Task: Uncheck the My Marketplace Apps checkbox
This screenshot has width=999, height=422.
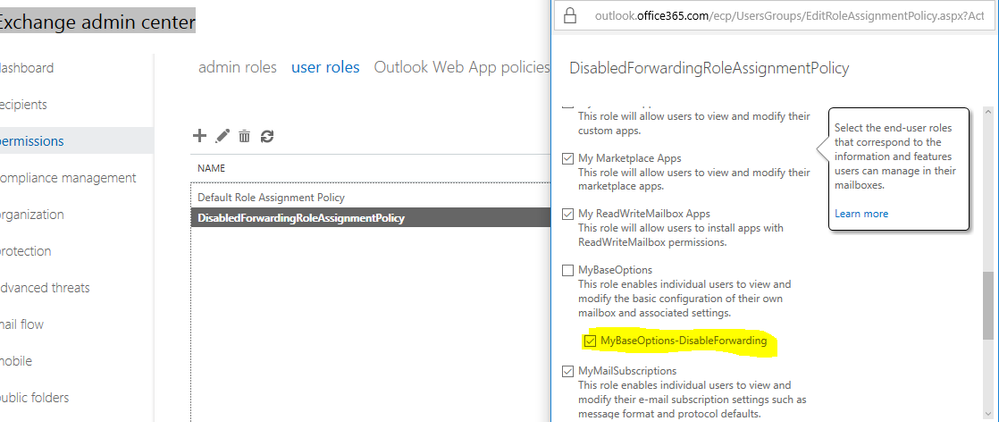Action: tap(568, 159)
